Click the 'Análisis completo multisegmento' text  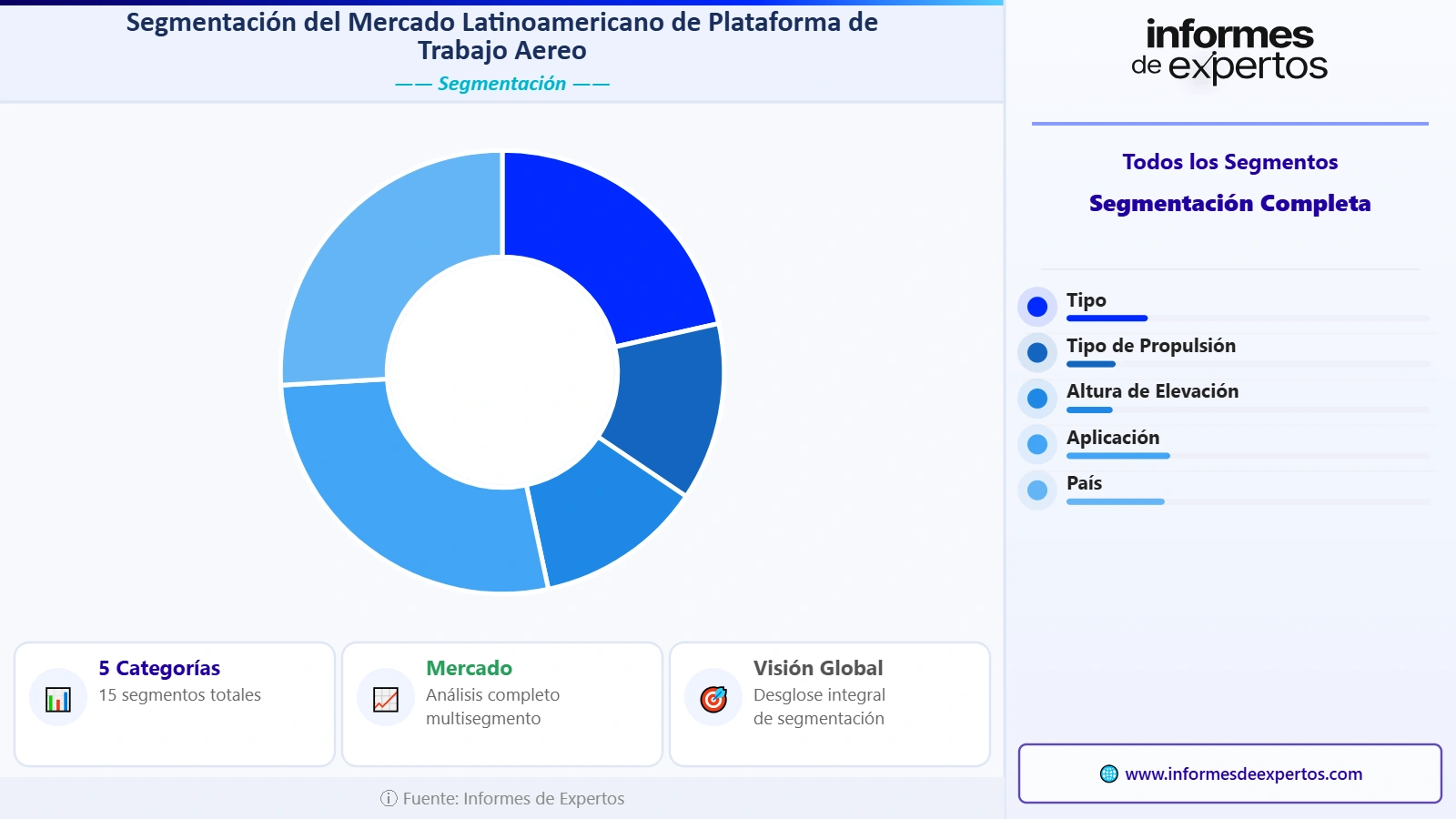point(492,707)
